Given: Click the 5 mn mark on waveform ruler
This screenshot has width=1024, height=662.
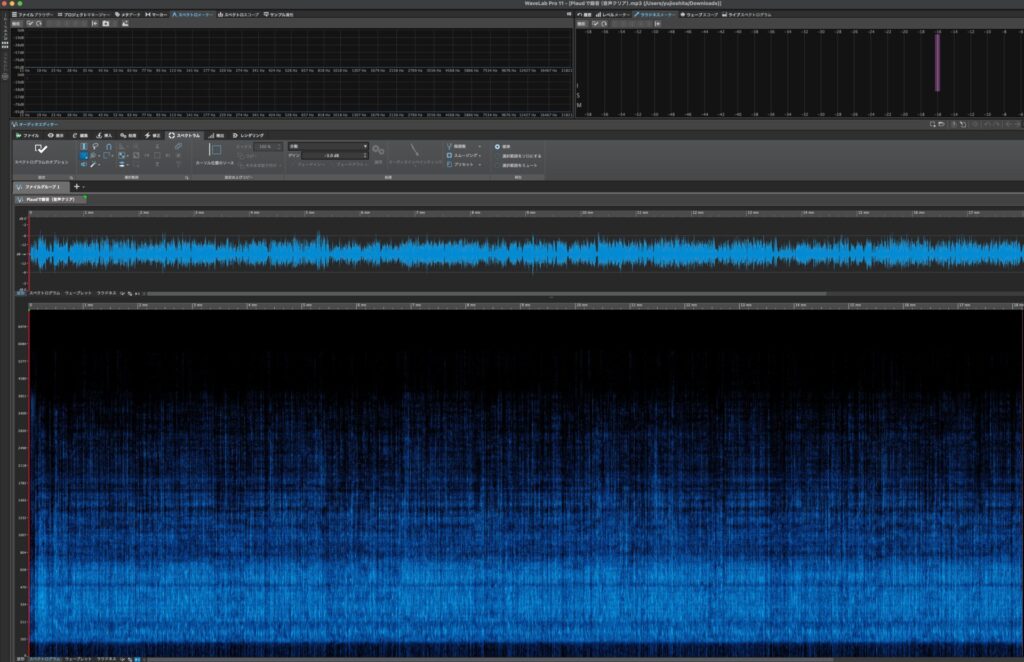Looking at the screenshot, I should pyautogui.click(x=310, y=213).
